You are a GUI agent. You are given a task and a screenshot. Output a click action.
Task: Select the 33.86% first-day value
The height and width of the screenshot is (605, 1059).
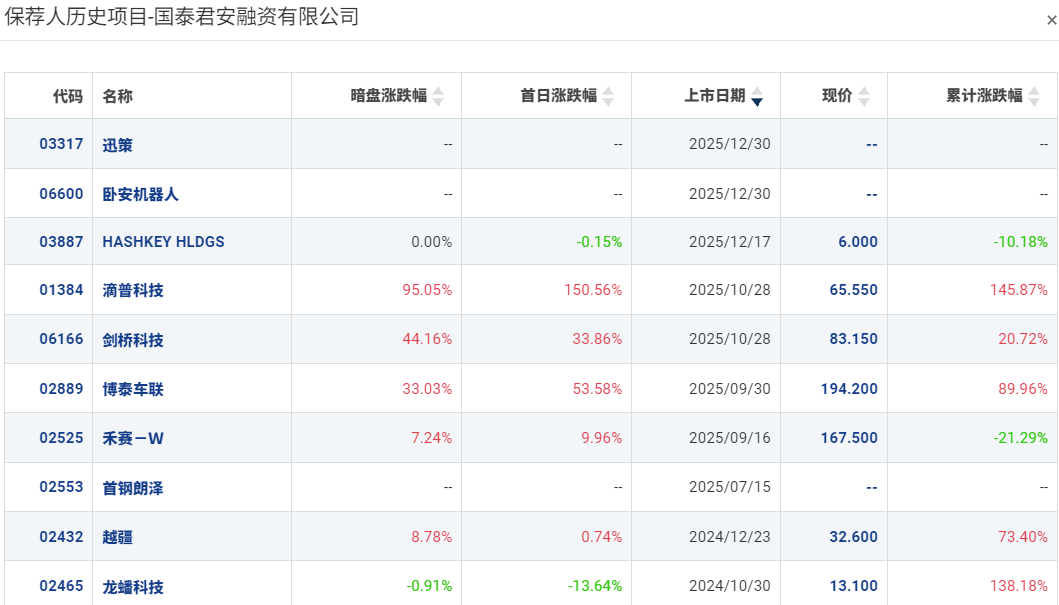click(597, 339)
